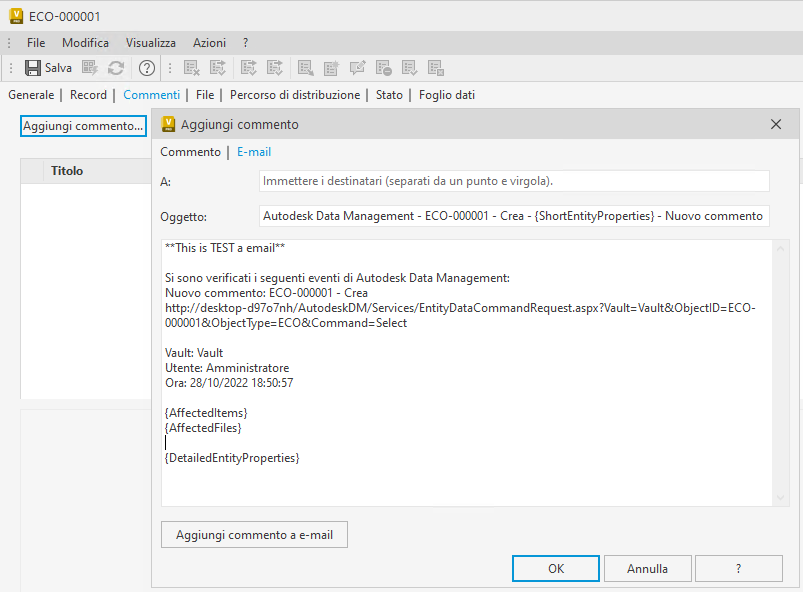Click the list with X mark toolbar icon
The height and width of the screenshot is (592, 803).
(192, 68)
